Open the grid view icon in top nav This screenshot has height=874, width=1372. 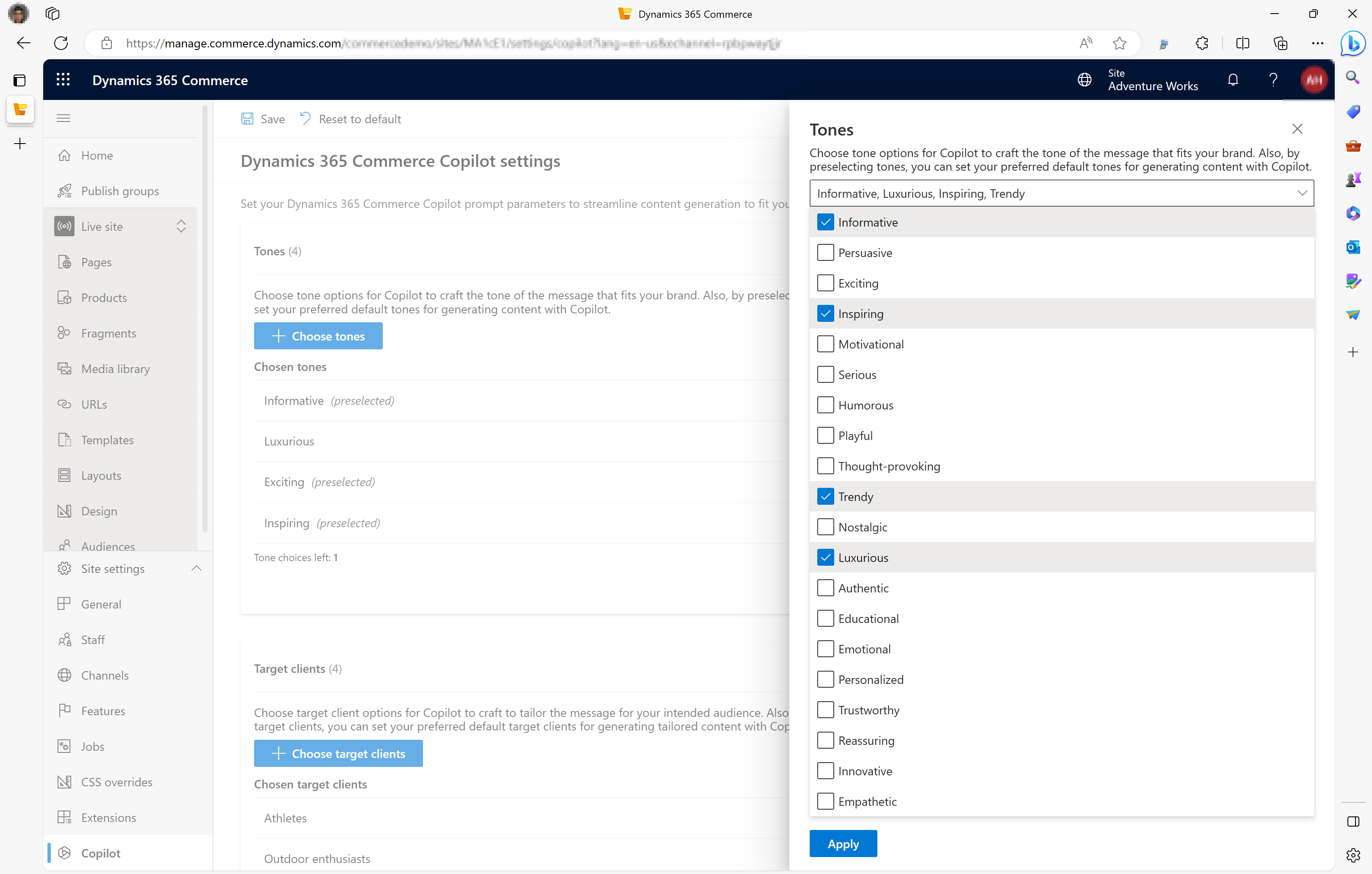(x=63, y=80)
